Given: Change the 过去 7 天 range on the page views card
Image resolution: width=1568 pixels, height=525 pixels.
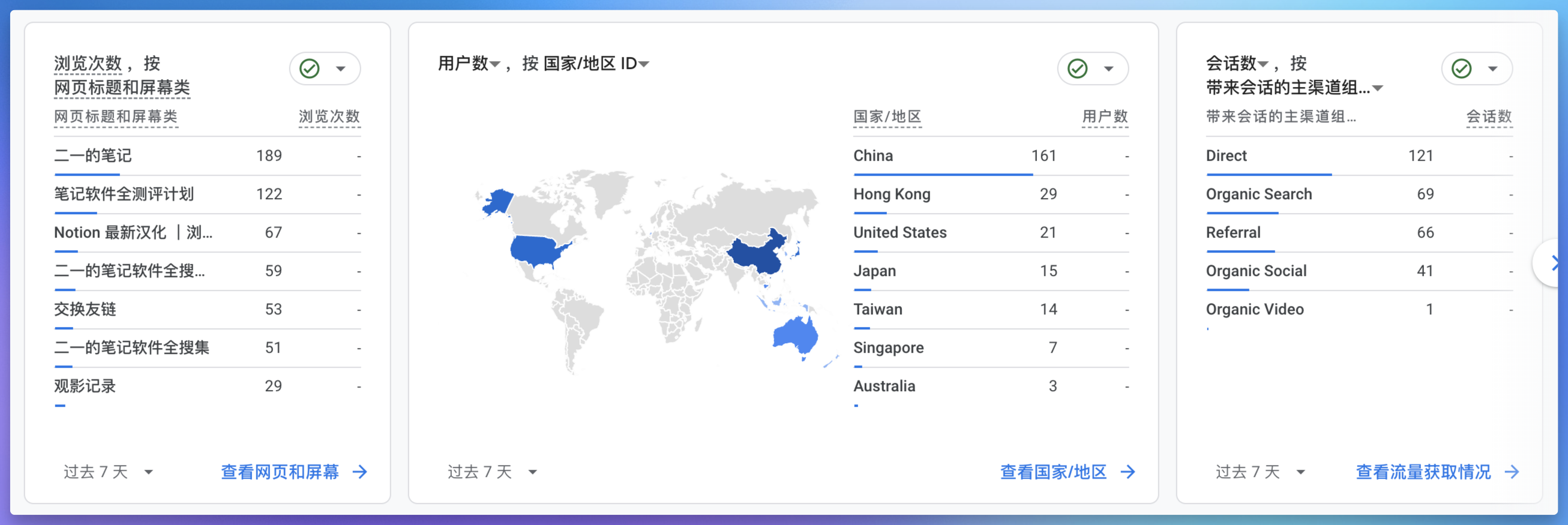Looking at the screenshot, I should pos(109,472).
